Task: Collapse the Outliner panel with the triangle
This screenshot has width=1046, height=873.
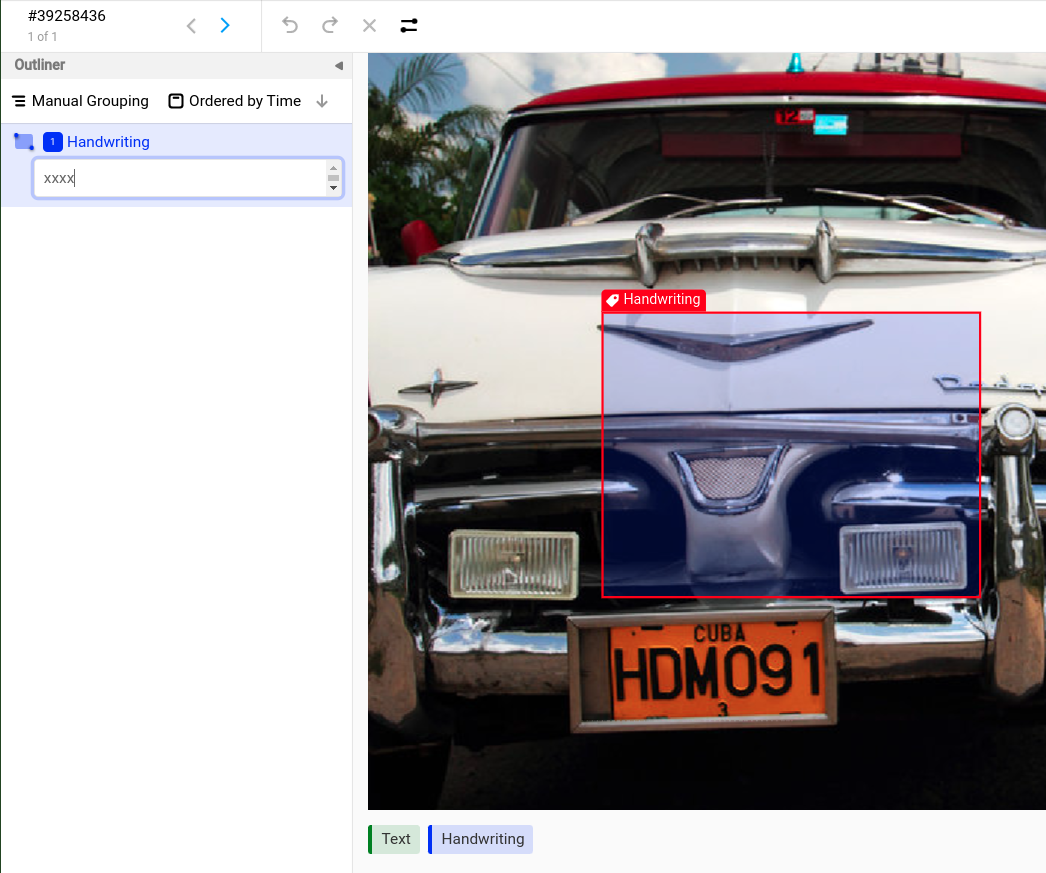Action: pyautogui.click(x=338, y=66)
